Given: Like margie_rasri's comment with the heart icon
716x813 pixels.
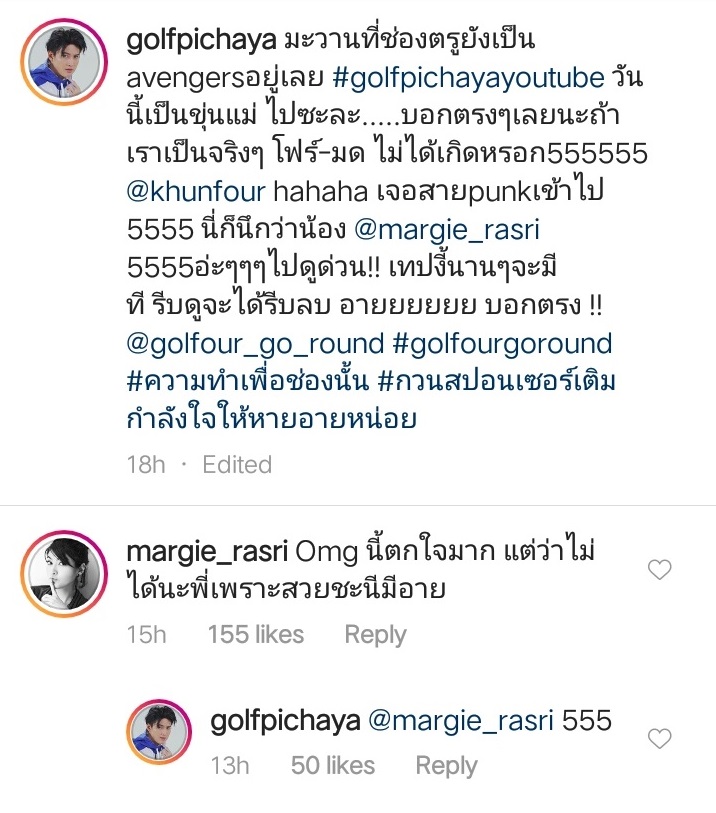Looking at the screenshot, I should pyautogui.click(x=659, y=570).
